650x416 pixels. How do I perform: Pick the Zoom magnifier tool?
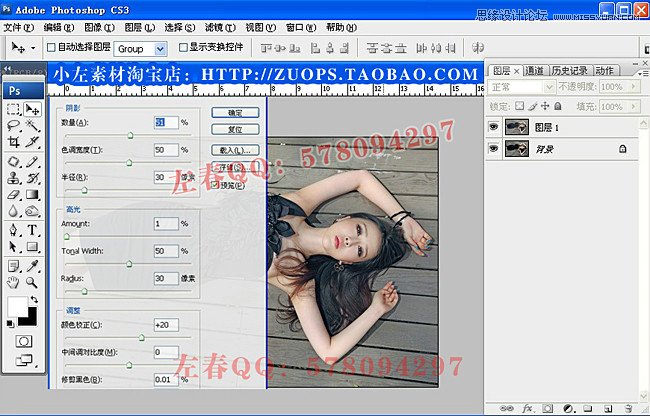click(33, 282)
